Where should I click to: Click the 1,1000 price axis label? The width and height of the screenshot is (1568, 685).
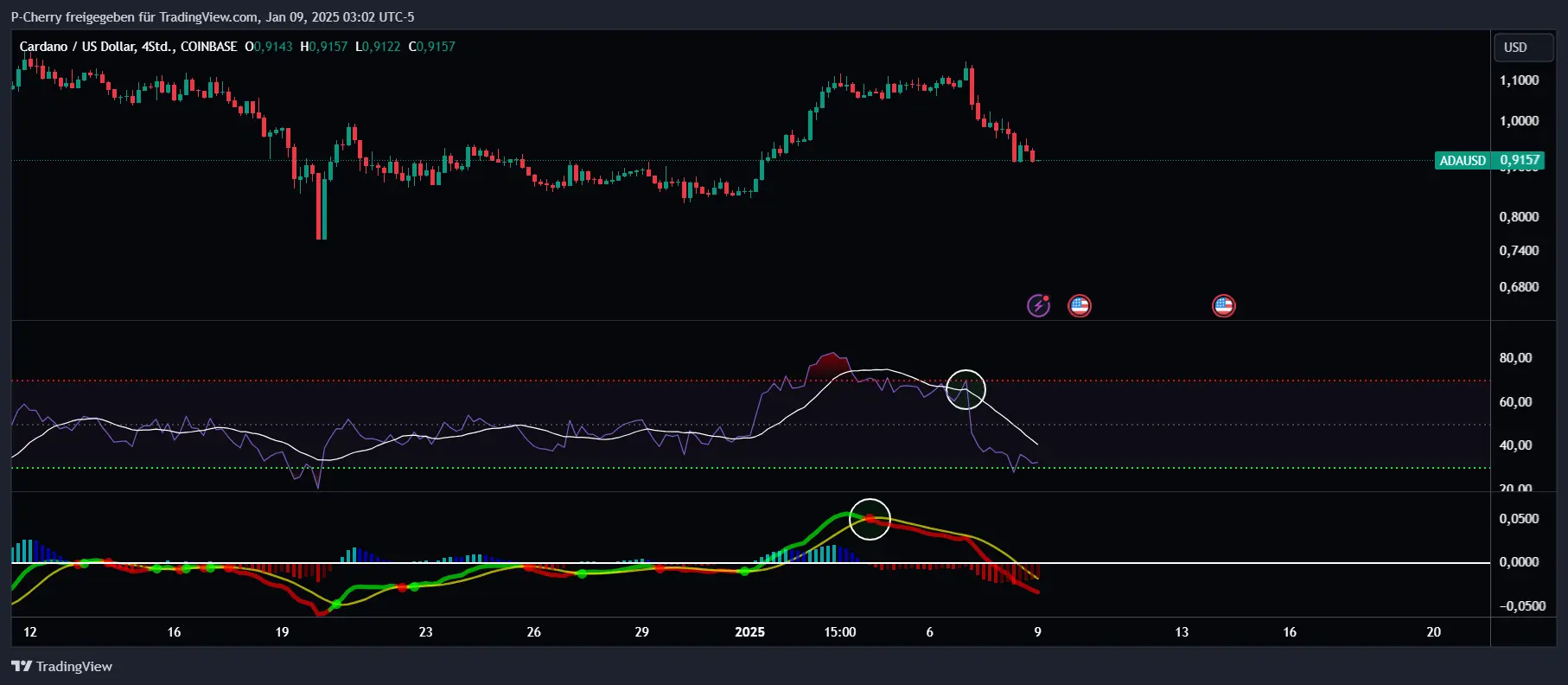1519,80
